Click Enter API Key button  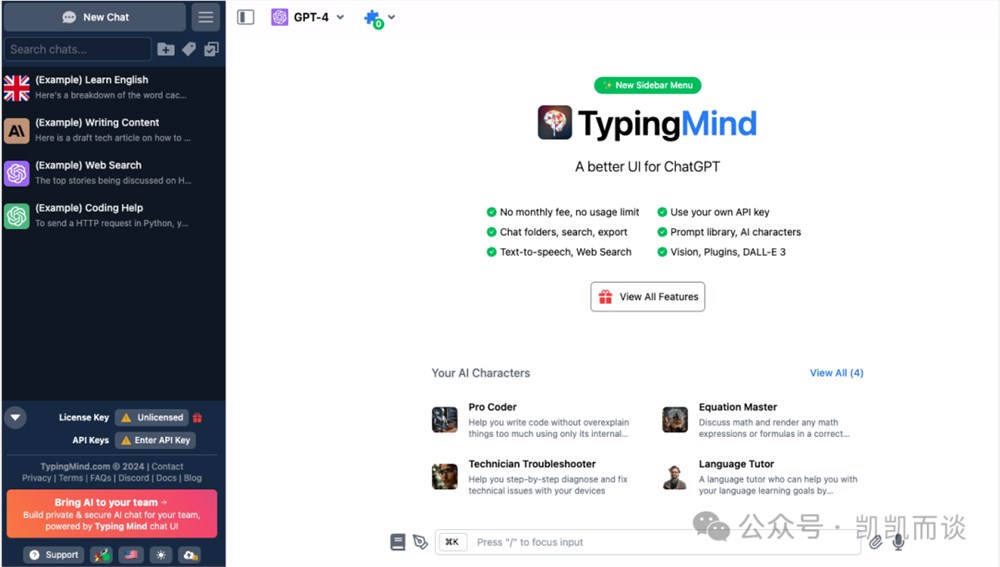(x=156, y=440)
